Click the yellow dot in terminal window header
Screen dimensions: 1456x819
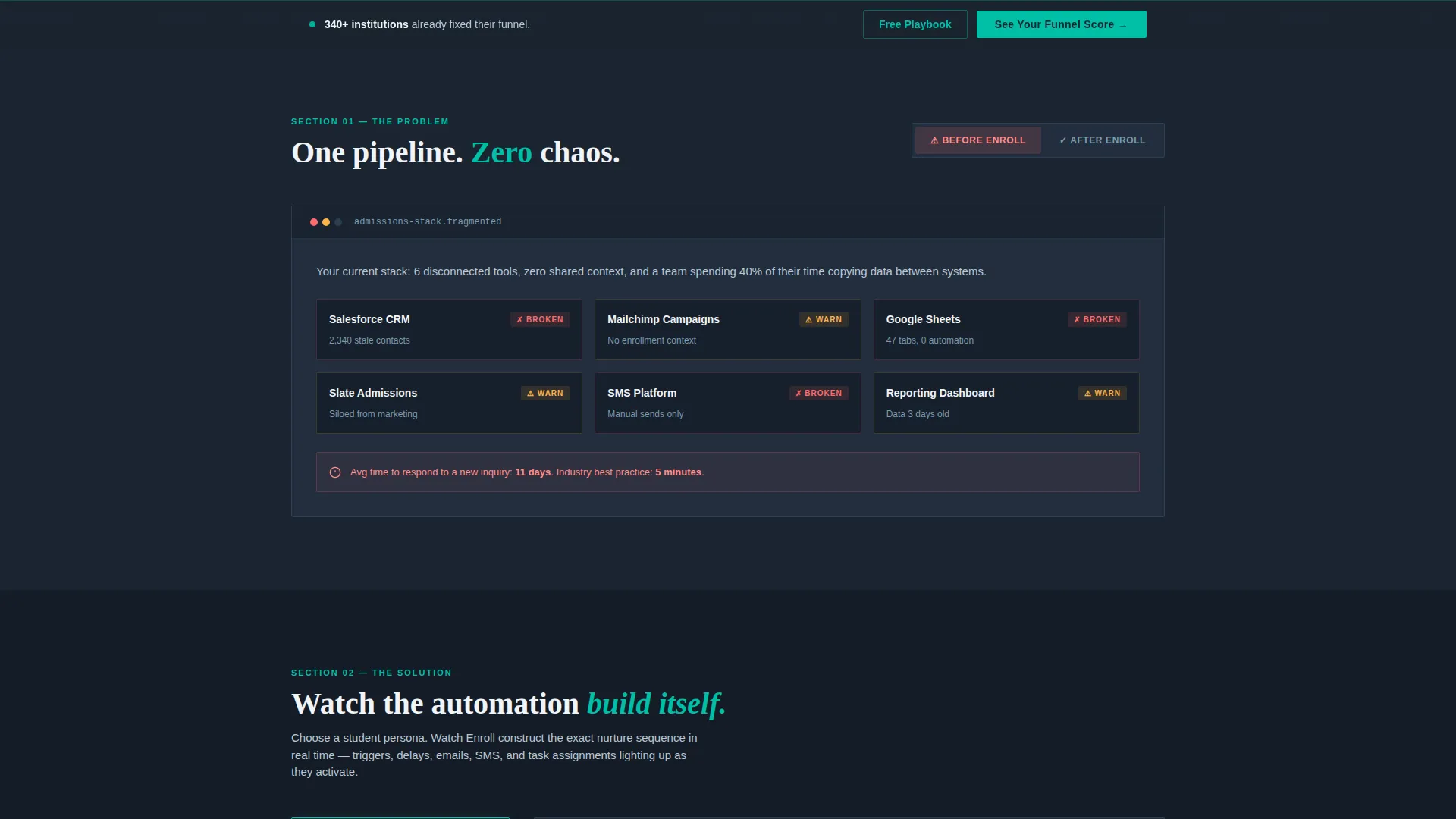pos(326,222)
